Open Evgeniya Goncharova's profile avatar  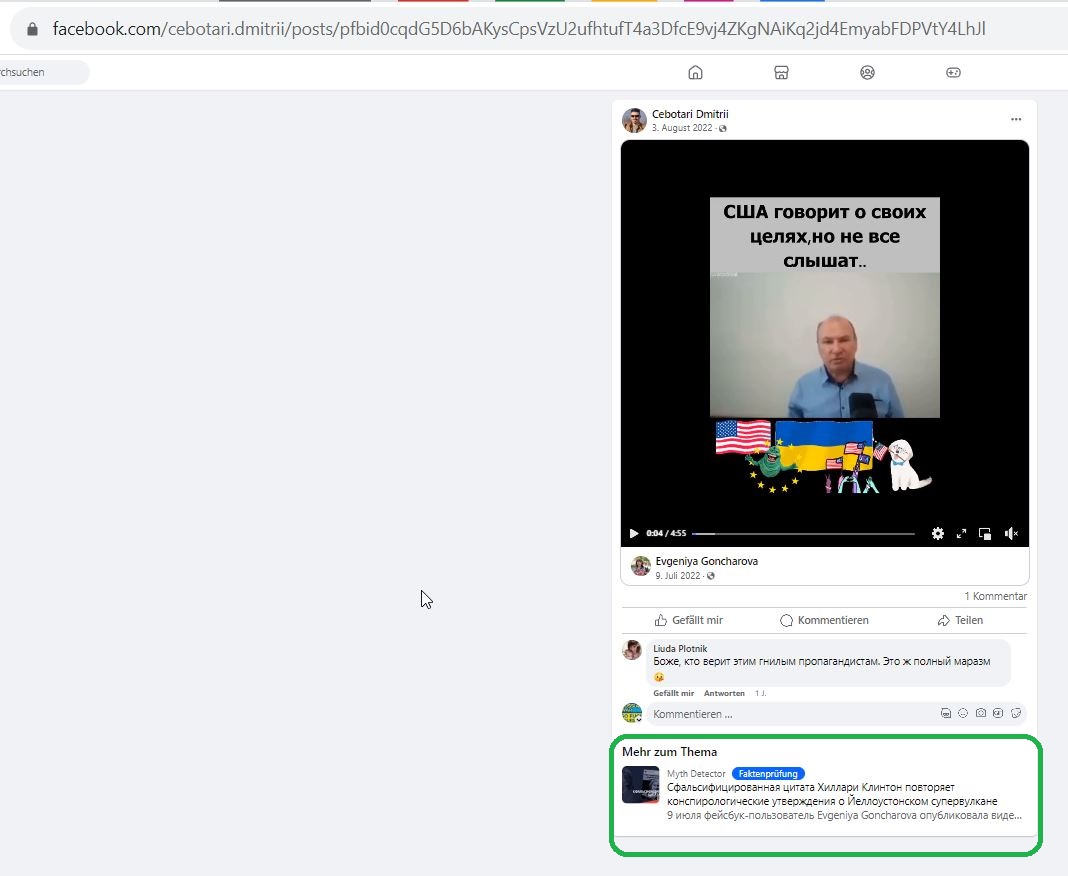[640, 566]
